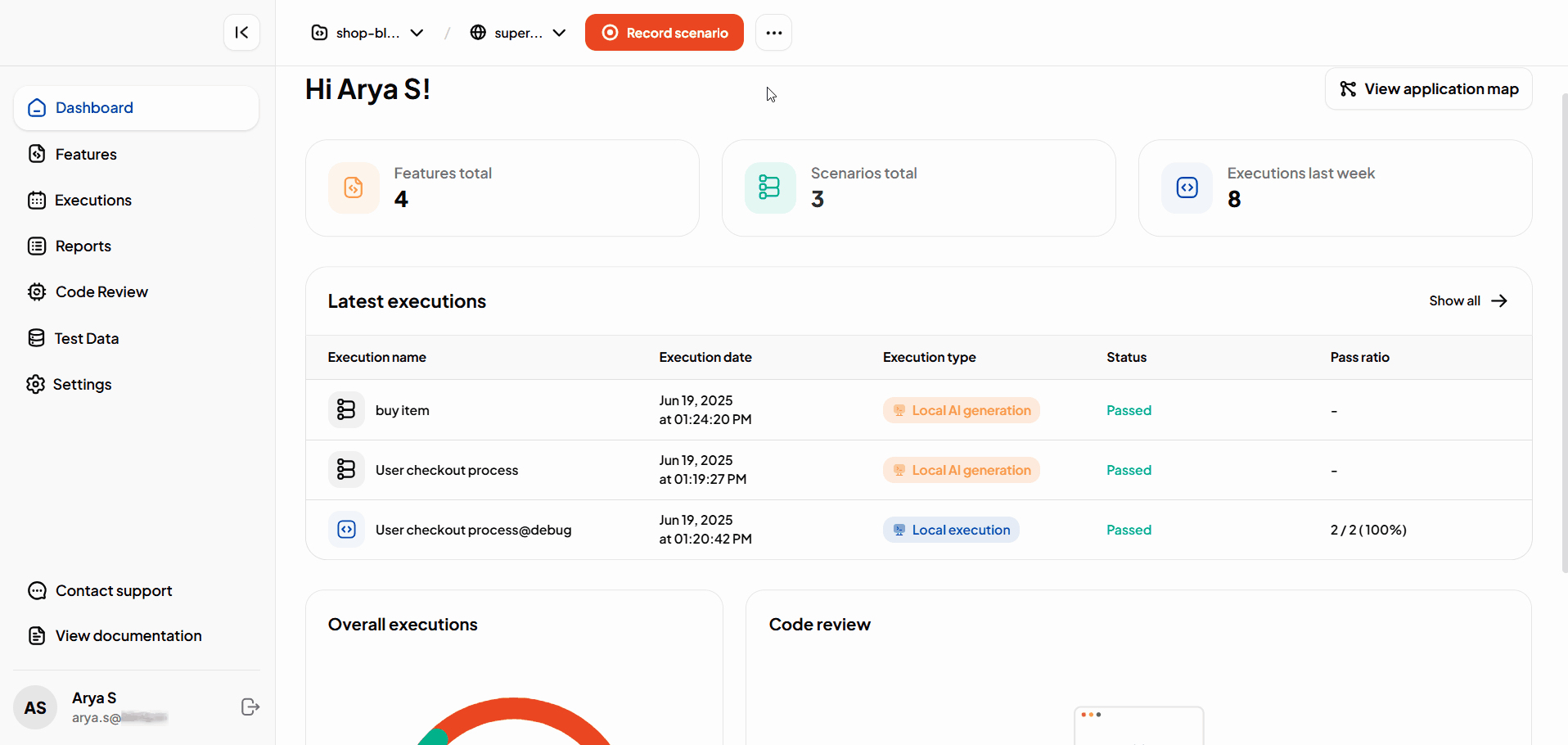Click the Executions last week icon
The image size is (1568, 745).
1187,188
